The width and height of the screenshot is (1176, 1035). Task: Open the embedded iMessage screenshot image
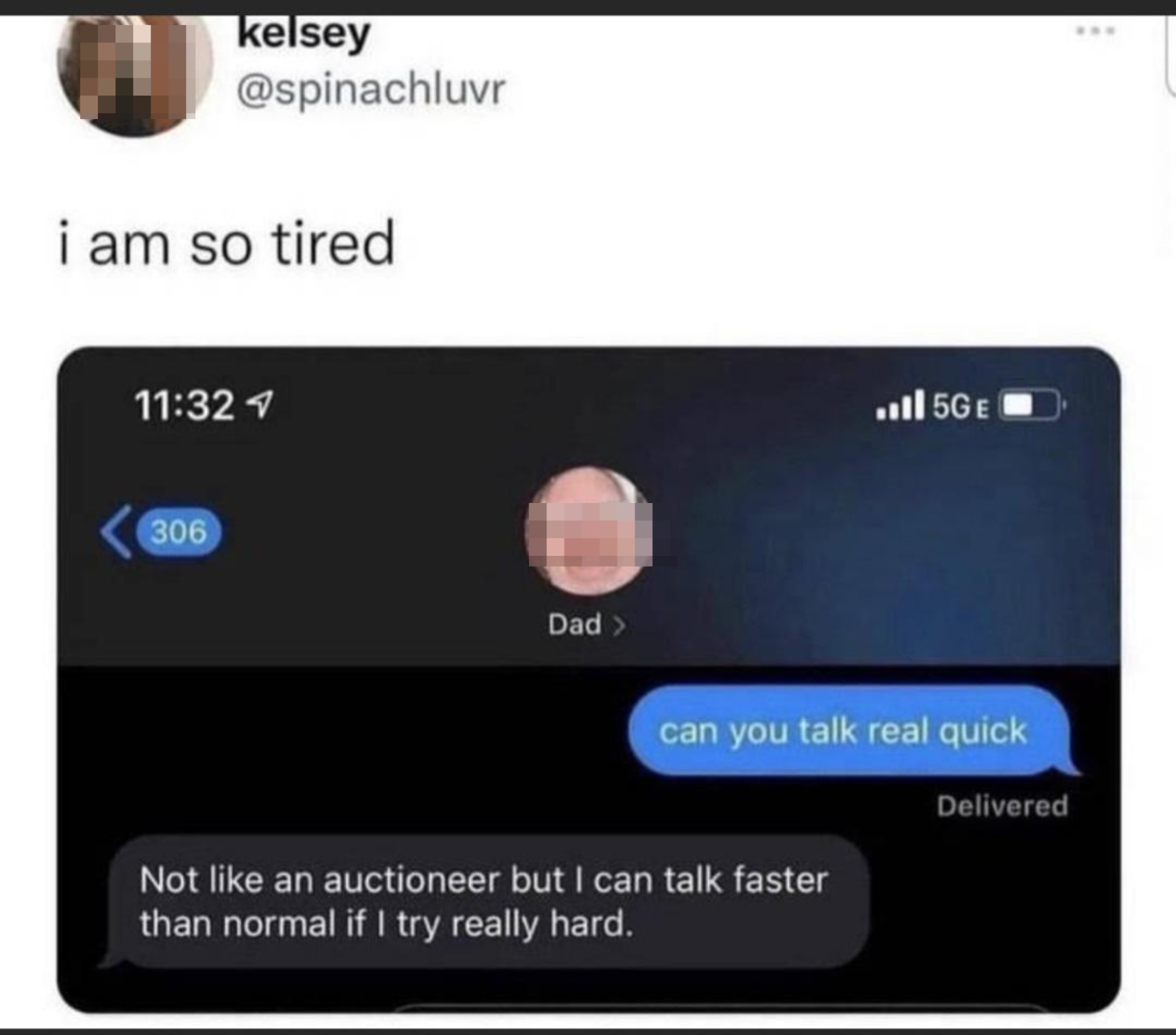[x=589, y=679]
